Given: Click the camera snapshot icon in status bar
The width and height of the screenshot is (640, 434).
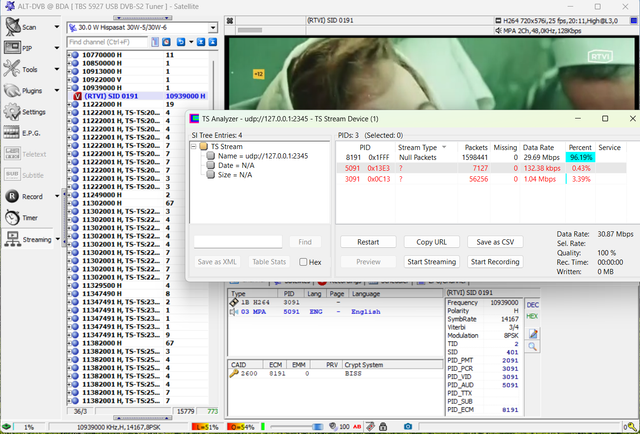Looking at the screenshot, I should click(408, 427).
